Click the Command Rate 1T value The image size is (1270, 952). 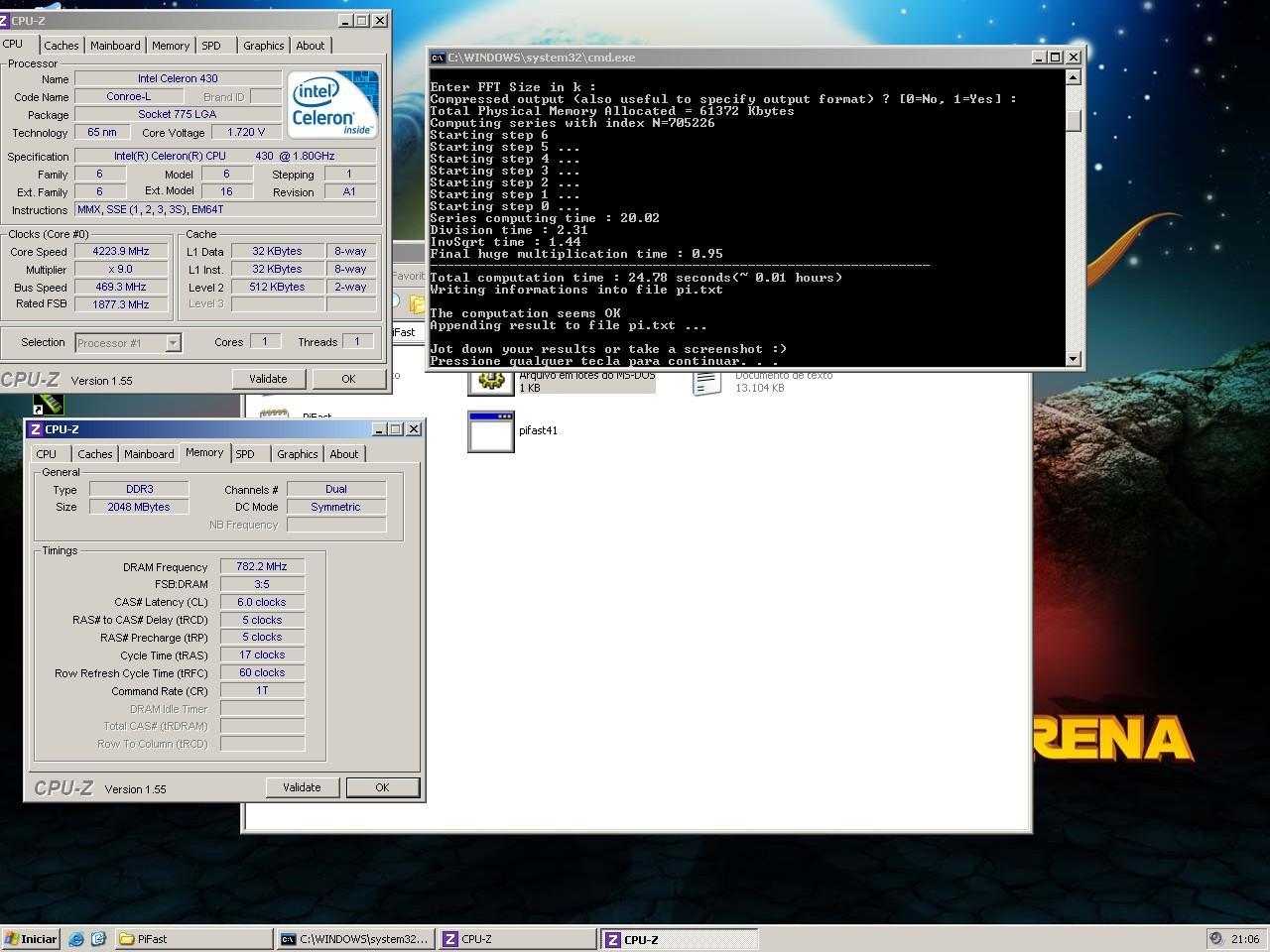pos(262,690)
